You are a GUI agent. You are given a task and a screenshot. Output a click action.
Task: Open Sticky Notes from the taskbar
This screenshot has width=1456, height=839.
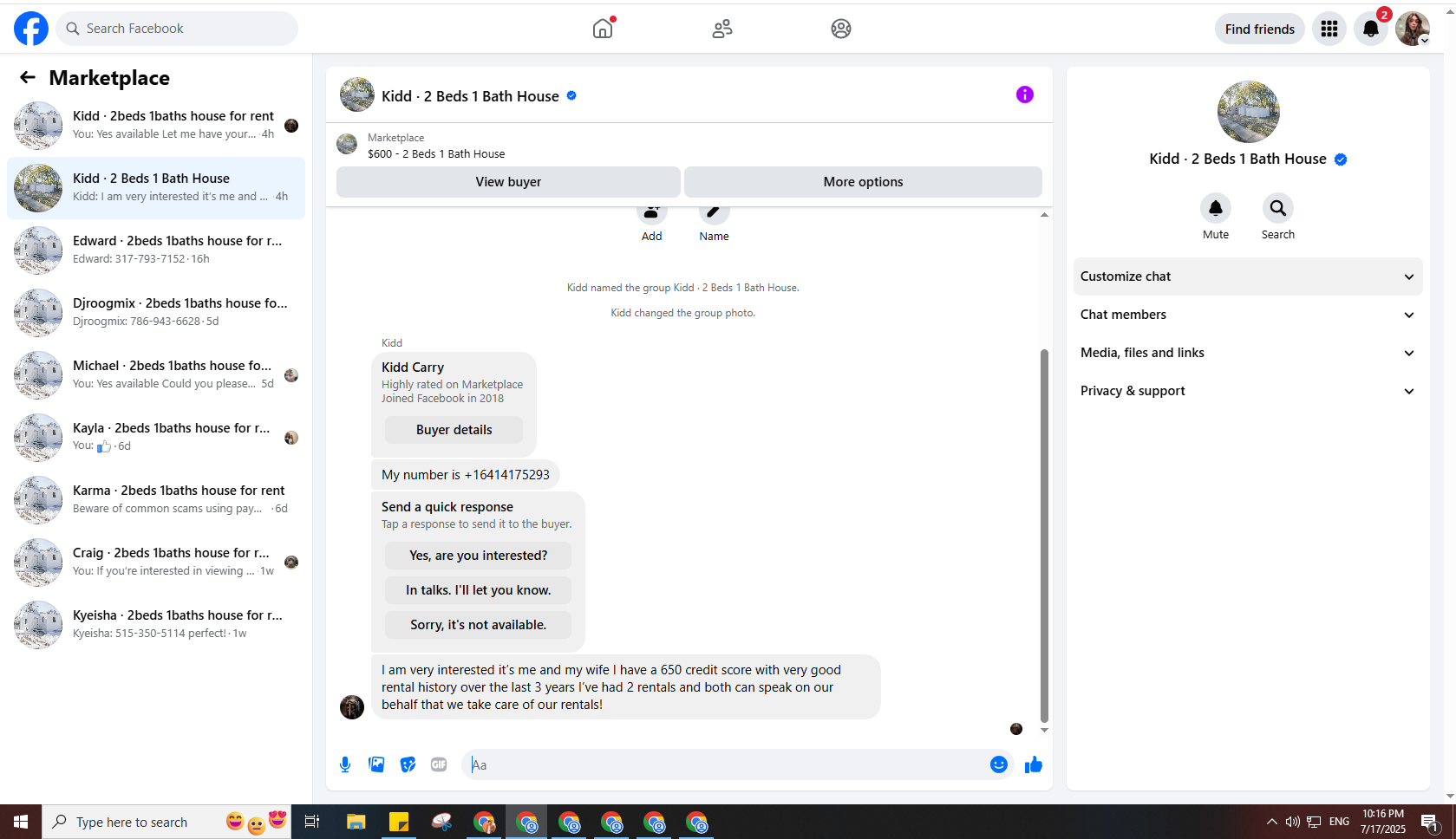coord(399,822)
